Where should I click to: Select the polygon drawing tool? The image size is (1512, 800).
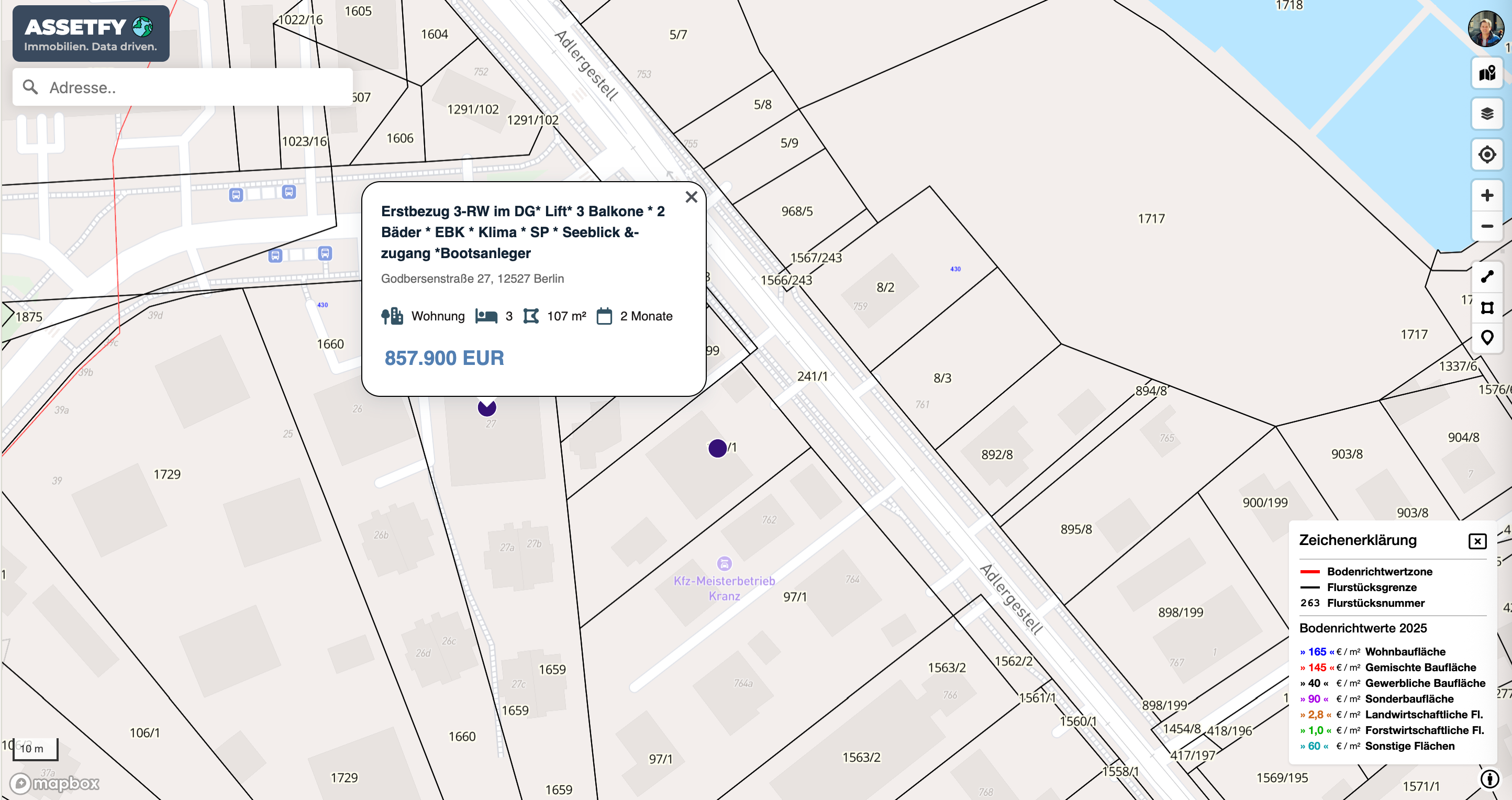1486,307
